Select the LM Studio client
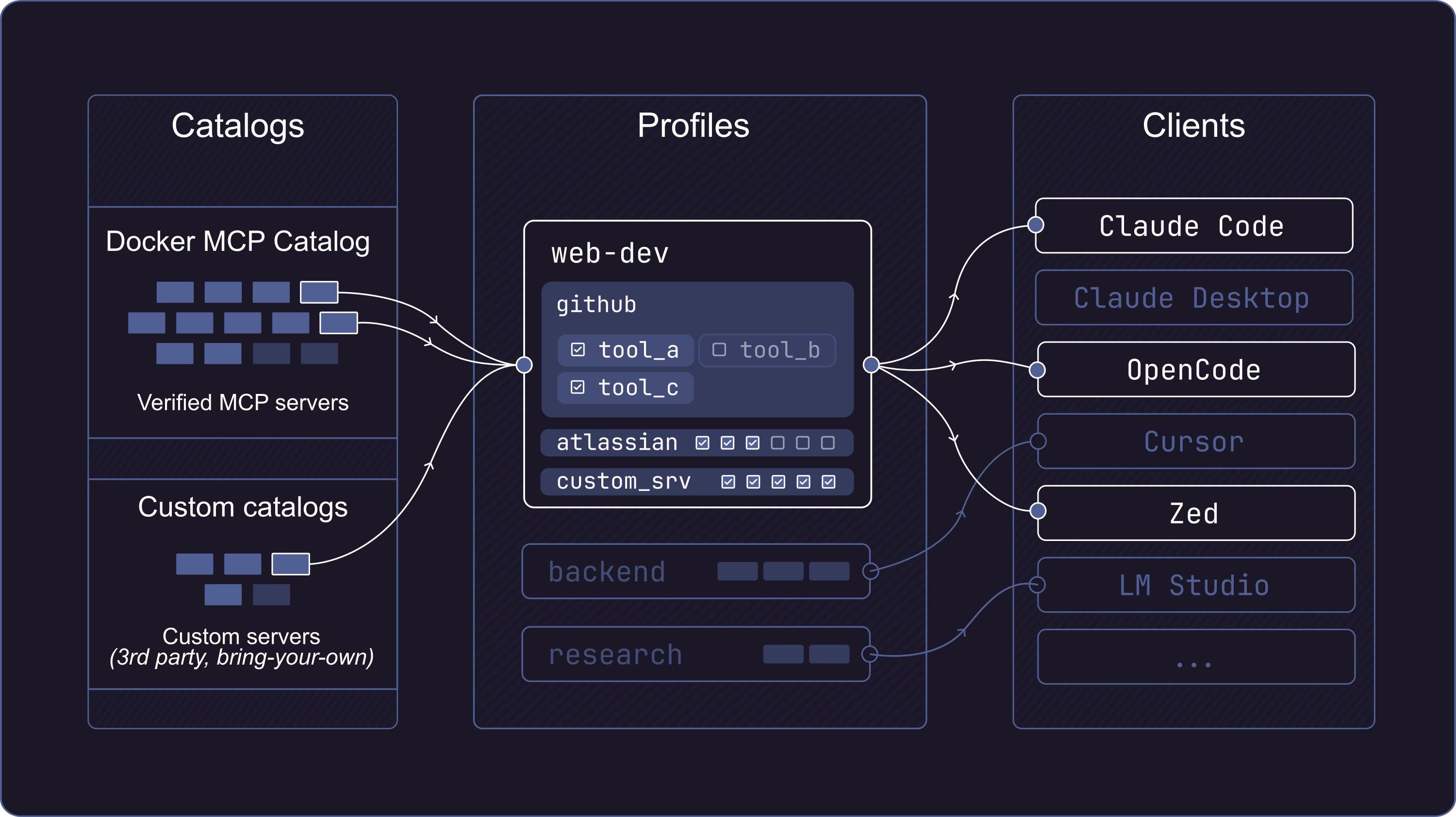1456x817 pixels. [x=1196, y=585]
